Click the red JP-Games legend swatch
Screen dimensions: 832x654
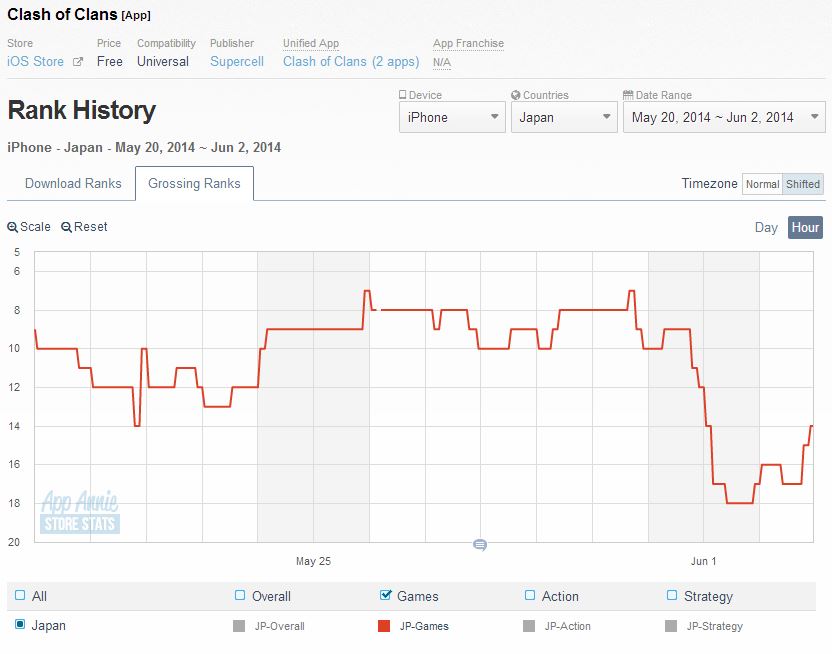pos(384,626)
